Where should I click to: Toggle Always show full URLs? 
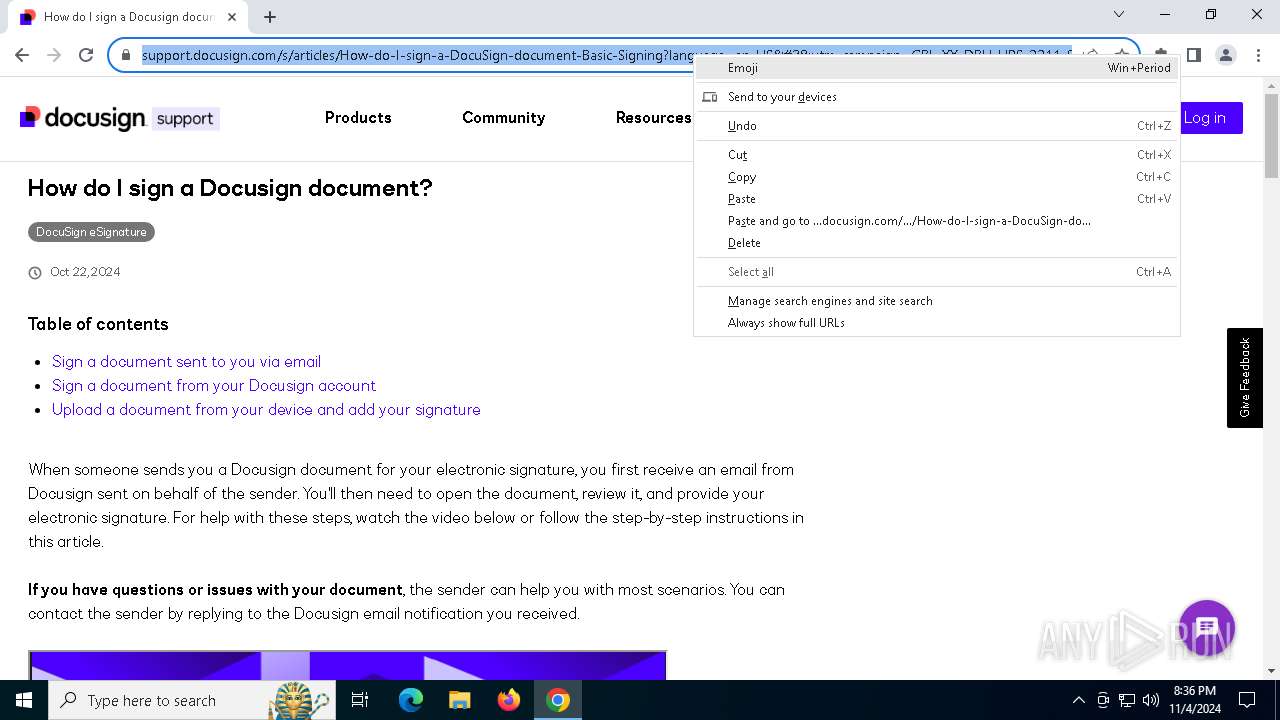(937, 323)
